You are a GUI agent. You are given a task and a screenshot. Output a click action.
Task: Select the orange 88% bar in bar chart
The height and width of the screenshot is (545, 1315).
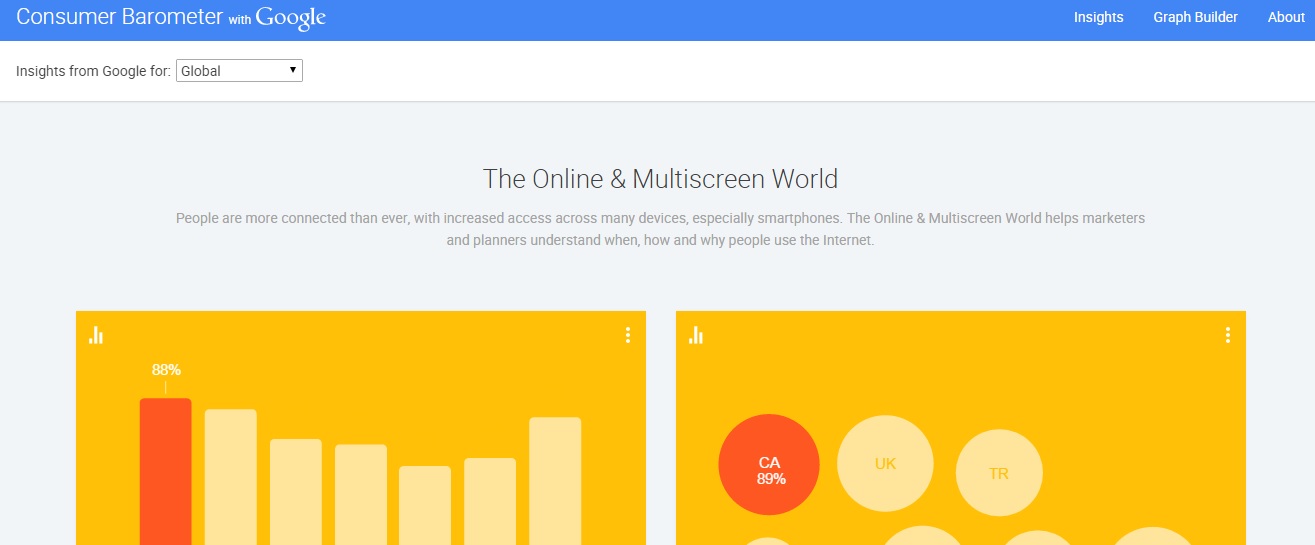165,471
